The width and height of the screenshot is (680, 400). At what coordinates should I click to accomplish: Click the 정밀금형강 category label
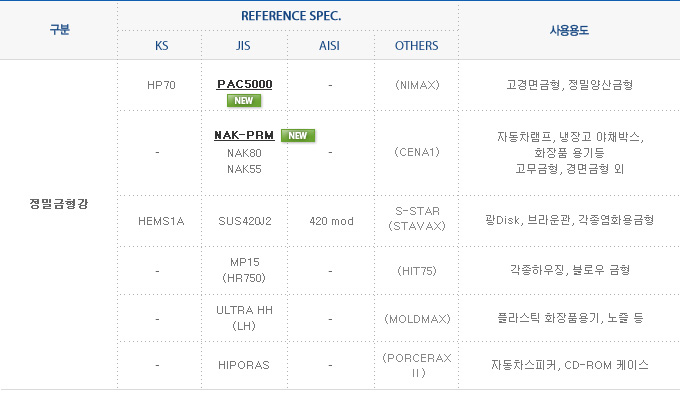pos(59,203)
